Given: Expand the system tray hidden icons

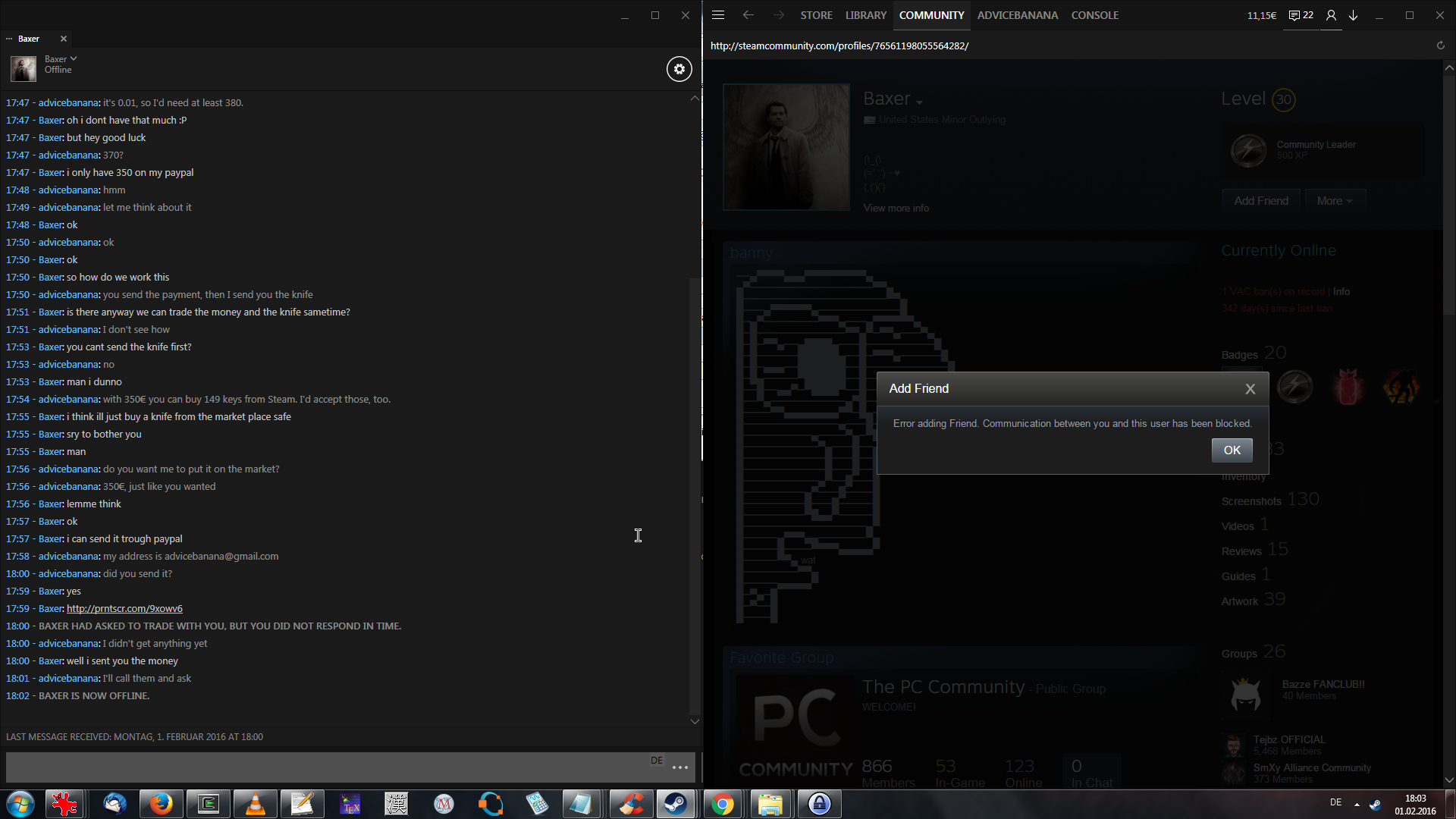Looking at the screenshot, I should (x=1357, y=804).
